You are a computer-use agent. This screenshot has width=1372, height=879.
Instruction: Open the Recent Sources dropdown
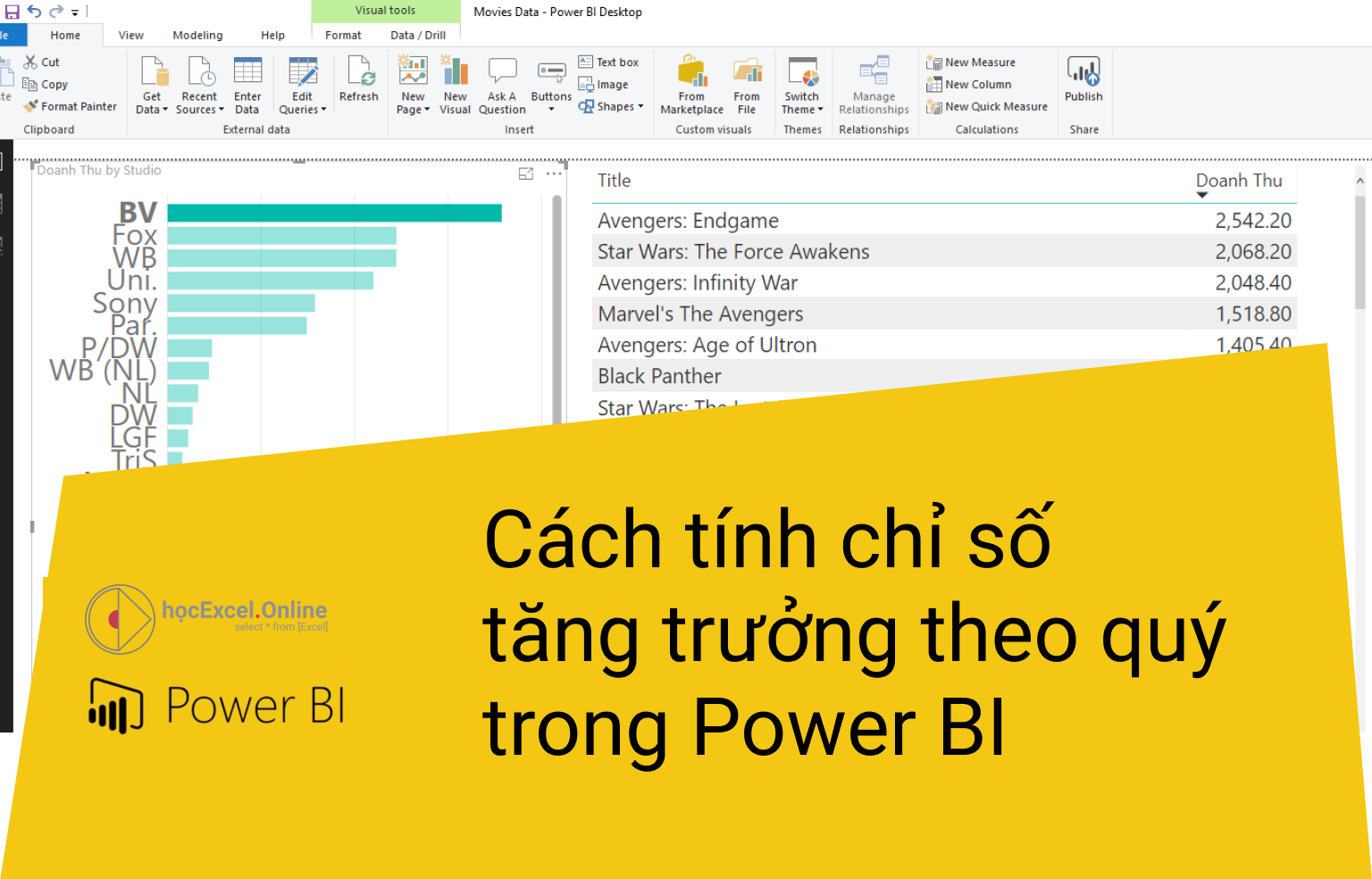coord(200,85)
